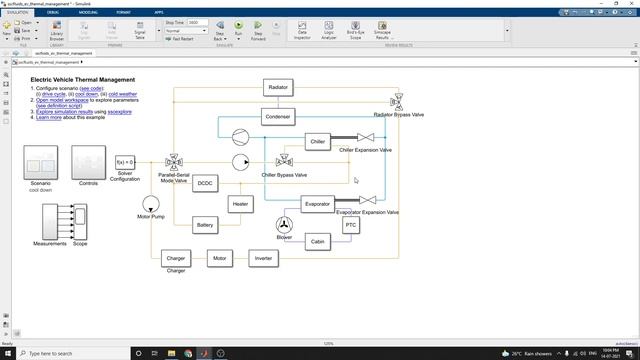
Task: Expand the Prepare gallery arrow
Action: click(x=159, y=31)
